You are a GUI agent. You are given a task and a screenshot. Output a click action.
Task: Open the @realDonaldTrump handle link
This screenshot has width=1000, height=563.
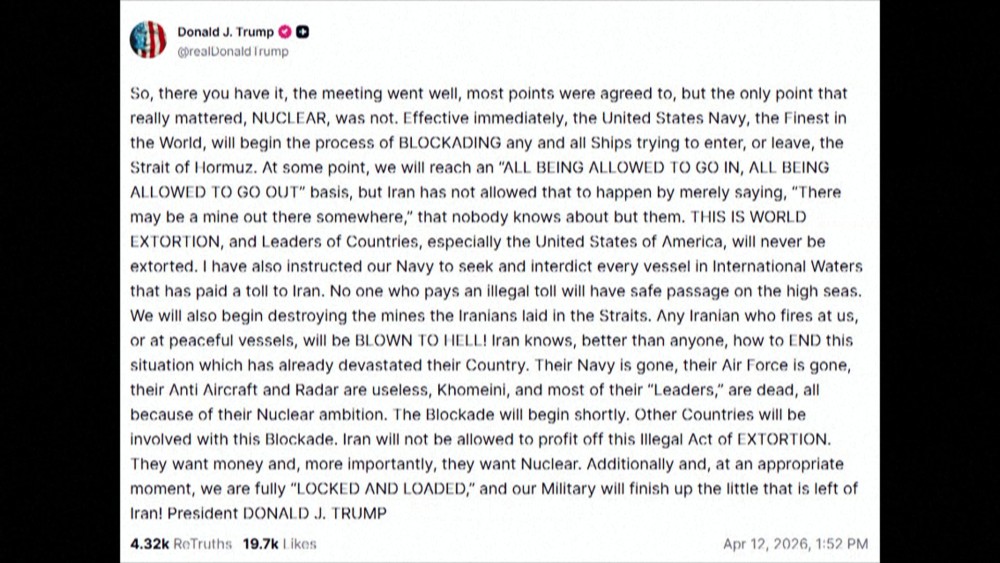pos(232,51)
